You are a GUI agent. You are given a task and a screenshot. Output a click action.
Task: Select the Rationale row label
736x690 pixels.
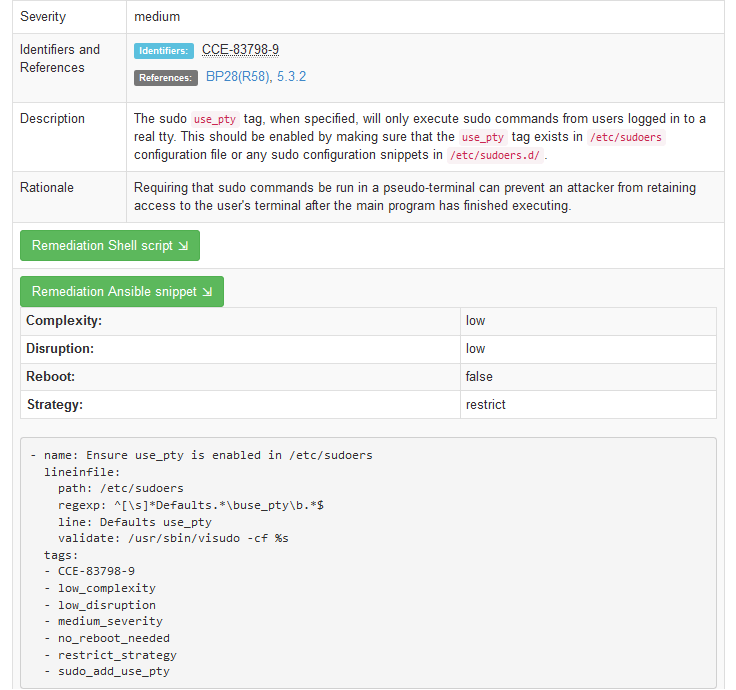(x=47, y=188)
